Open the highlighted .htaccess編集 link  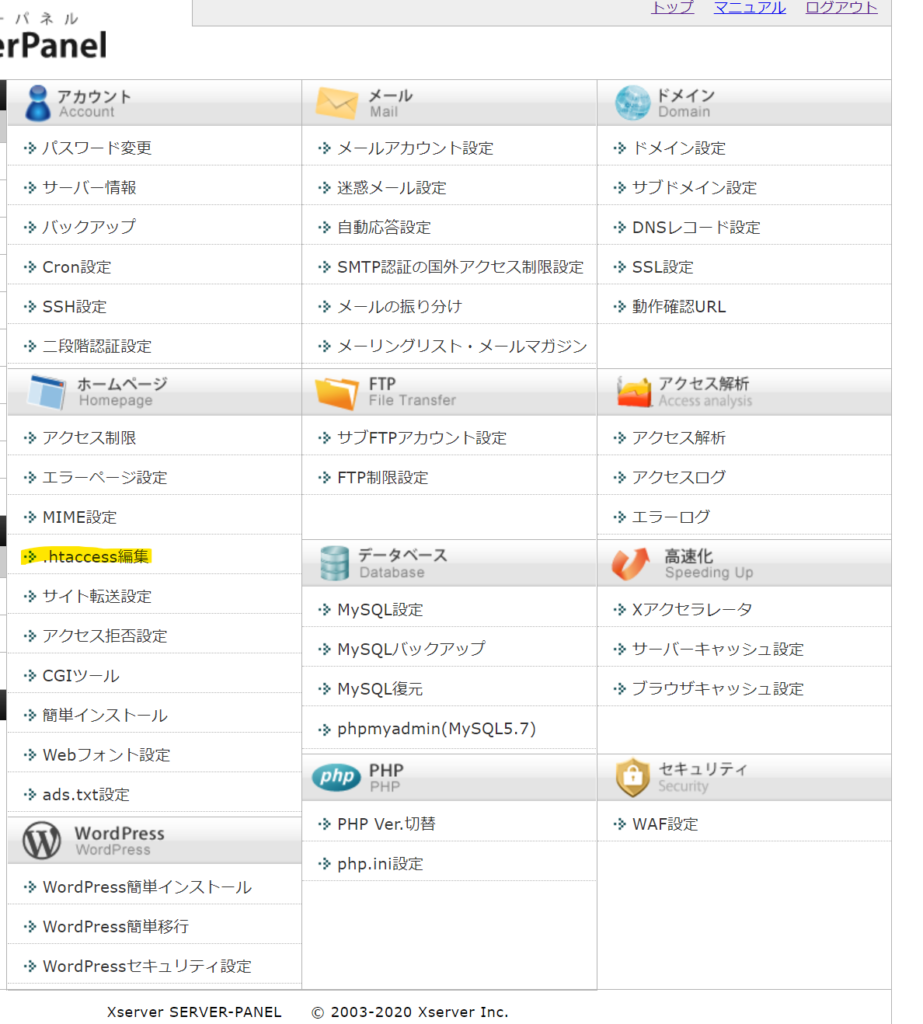click(x=96, y=557)
